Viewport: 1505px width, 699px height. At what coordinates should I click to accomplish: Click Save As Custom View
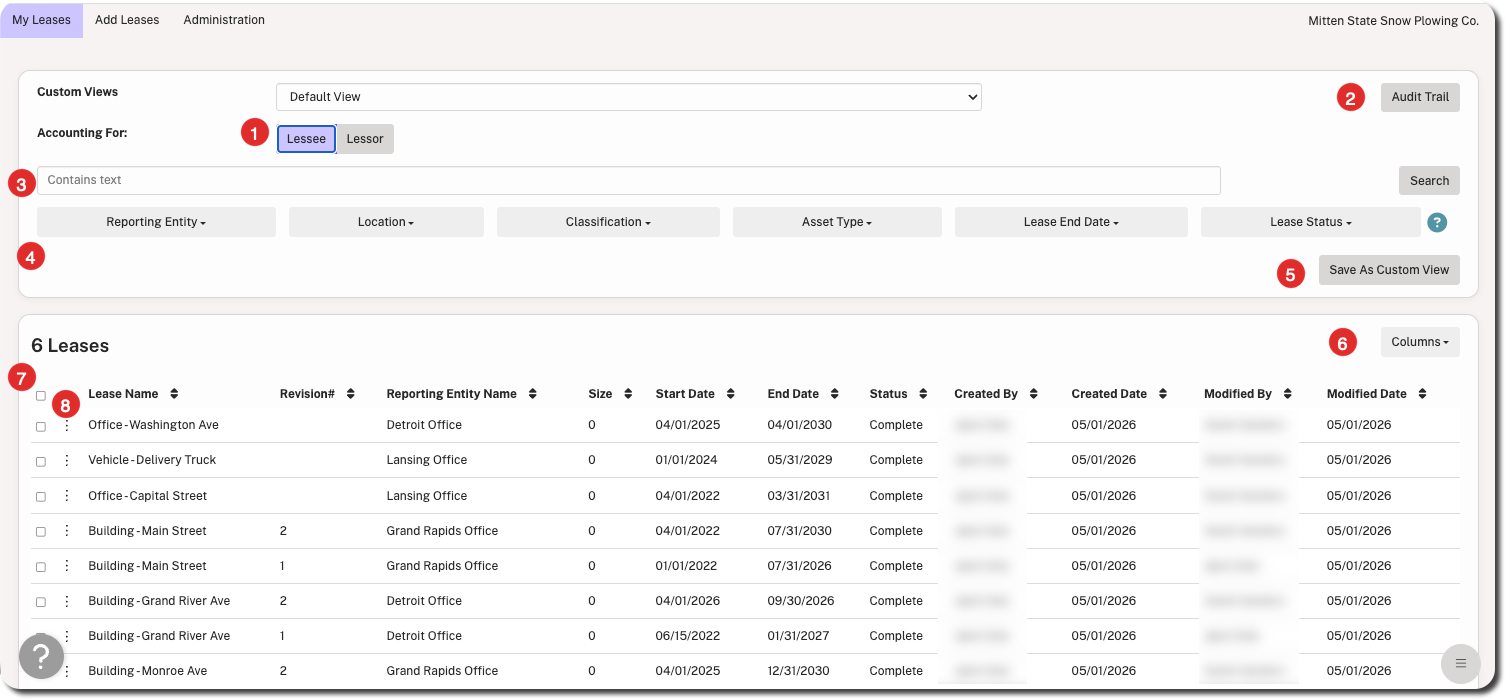[1389, 270]
